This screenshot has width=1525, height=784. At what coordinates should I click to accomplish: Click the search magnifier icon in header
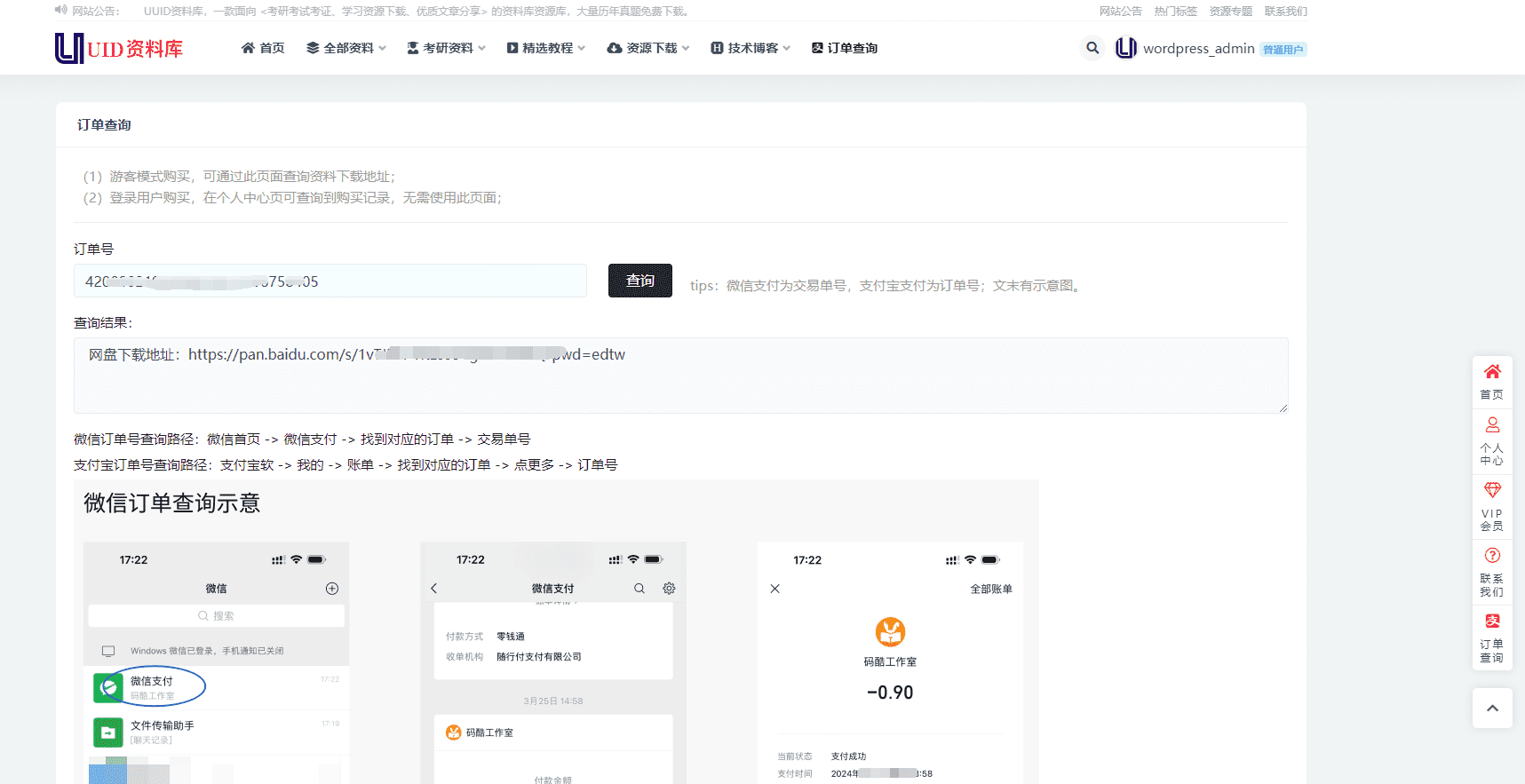click(1092, 48)
